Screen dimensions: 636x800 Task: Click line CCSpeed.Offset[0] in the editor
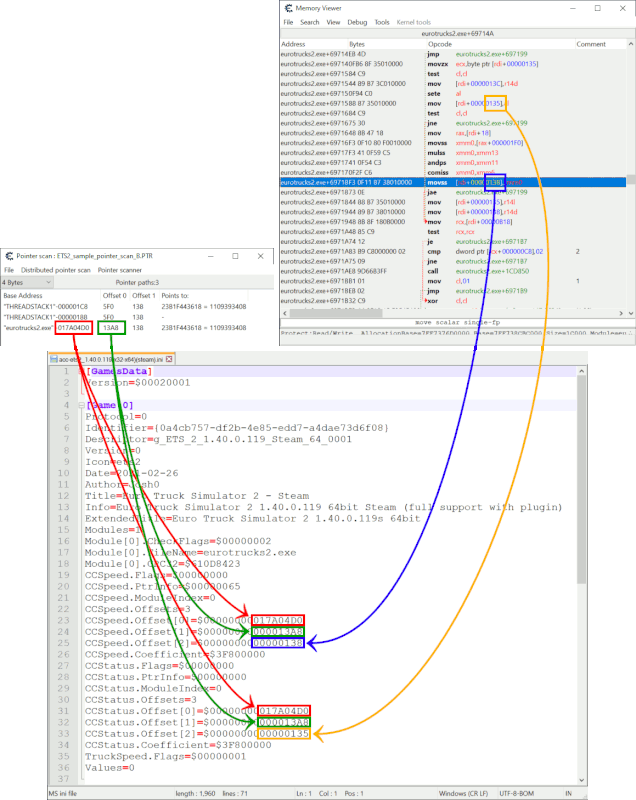(x=194, y=620)
